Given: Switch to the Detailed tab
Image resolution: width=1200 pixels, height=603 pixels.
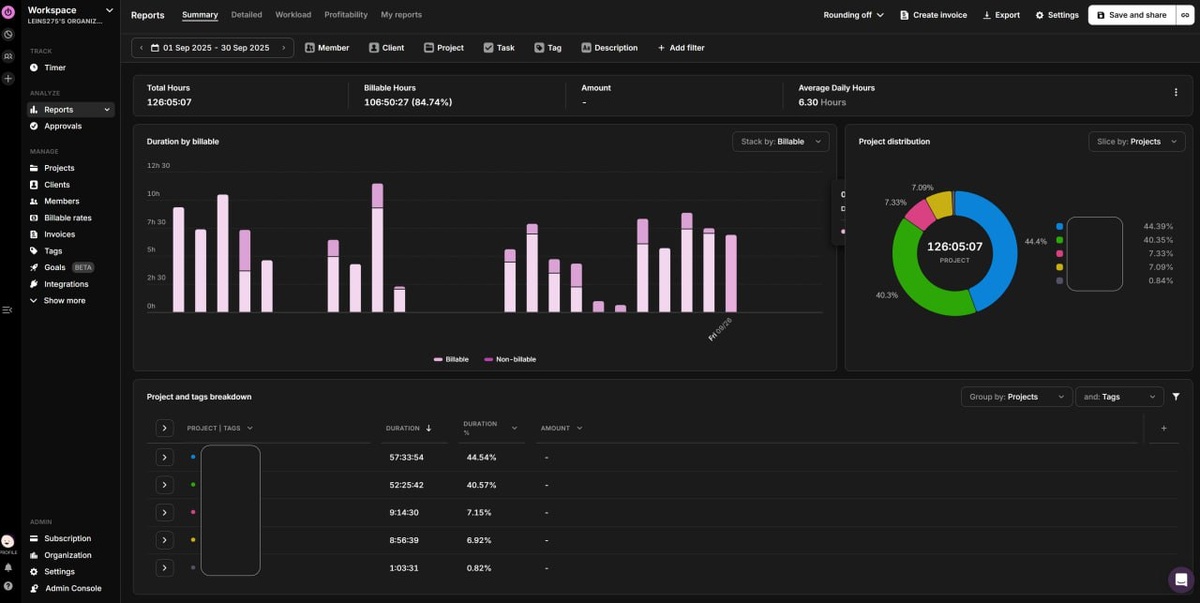Looking at the screenshot, I should pyautogui.click(x=246, y=15).
